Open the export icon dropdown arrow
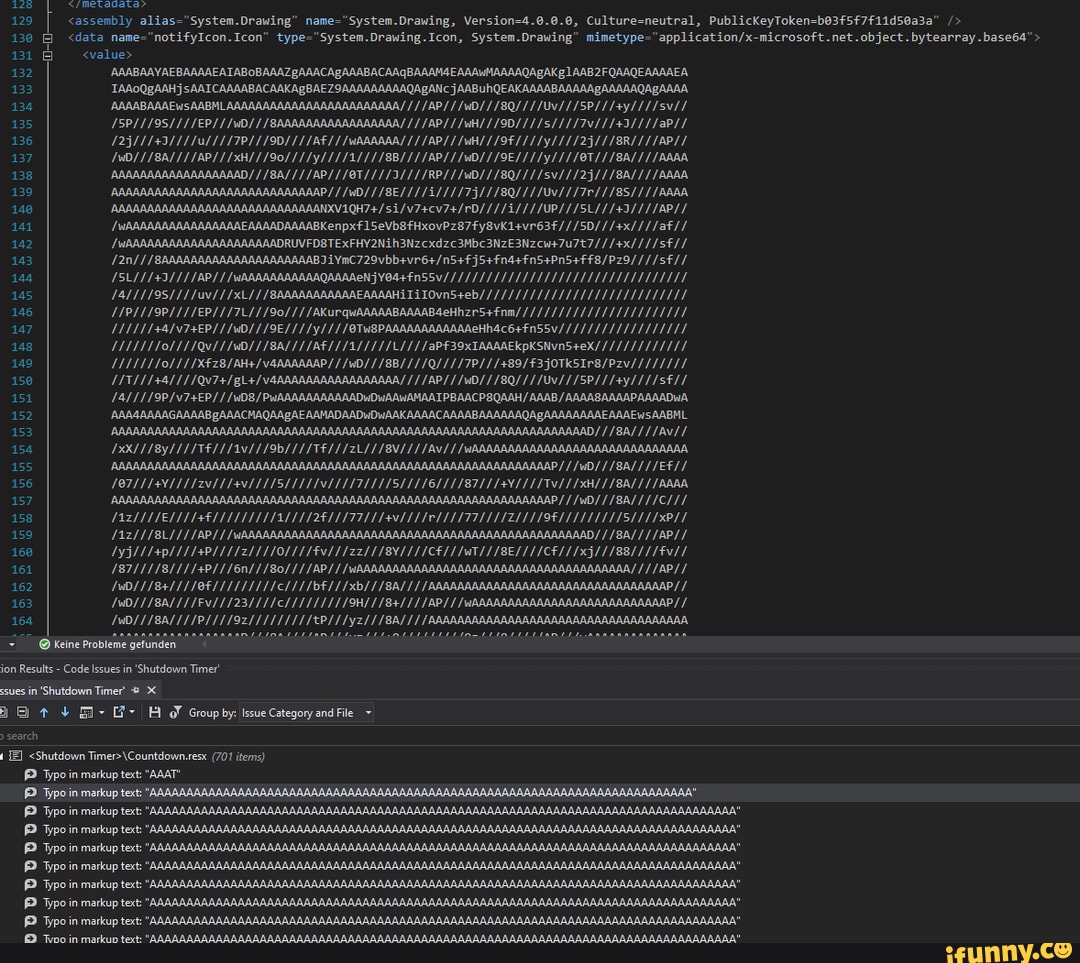The width and height of the screenshot is (1080, 963). (x=130, y=713)
